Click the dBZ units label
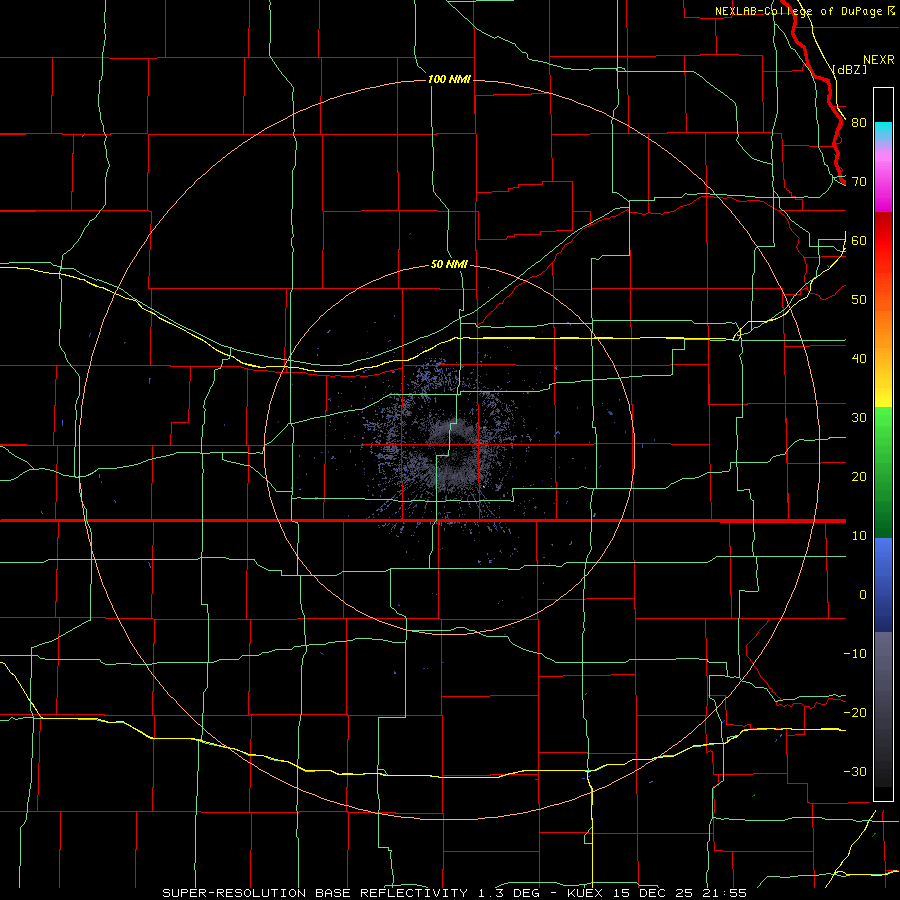This screenshot has width=900, height=900. coord(850,69)
